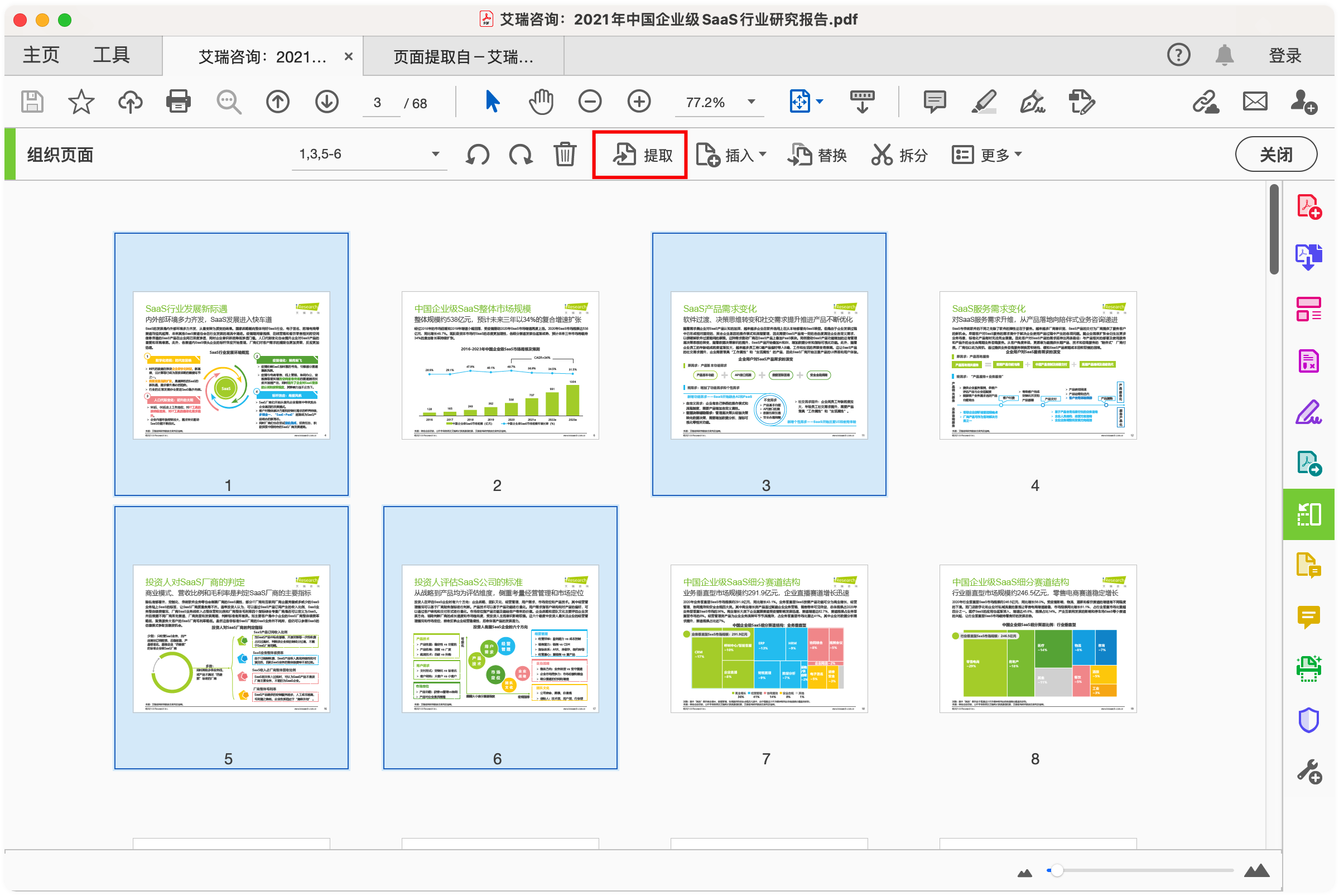Click the 关闭 button

point(1275,155)
